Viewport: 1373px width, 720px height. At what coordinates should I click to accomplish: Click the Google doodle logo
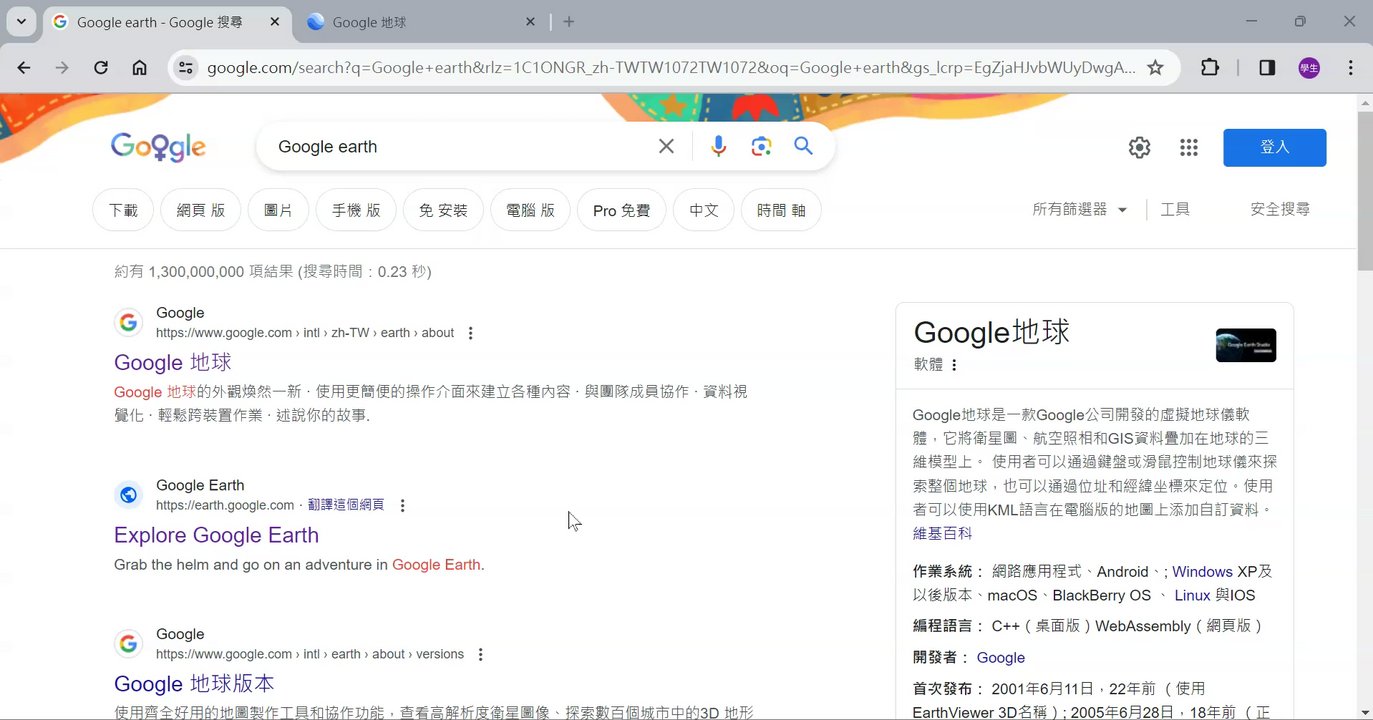pyautogui.click(x=158, y=147)
